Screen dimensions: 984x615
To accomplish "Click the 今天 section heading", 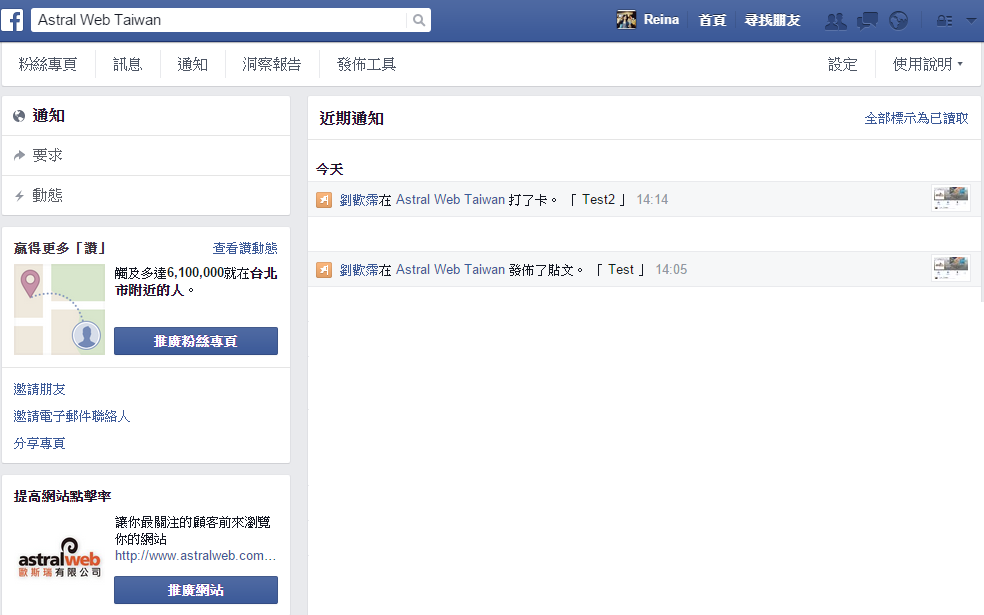I will pyautogui.click(x=329, y=169).
